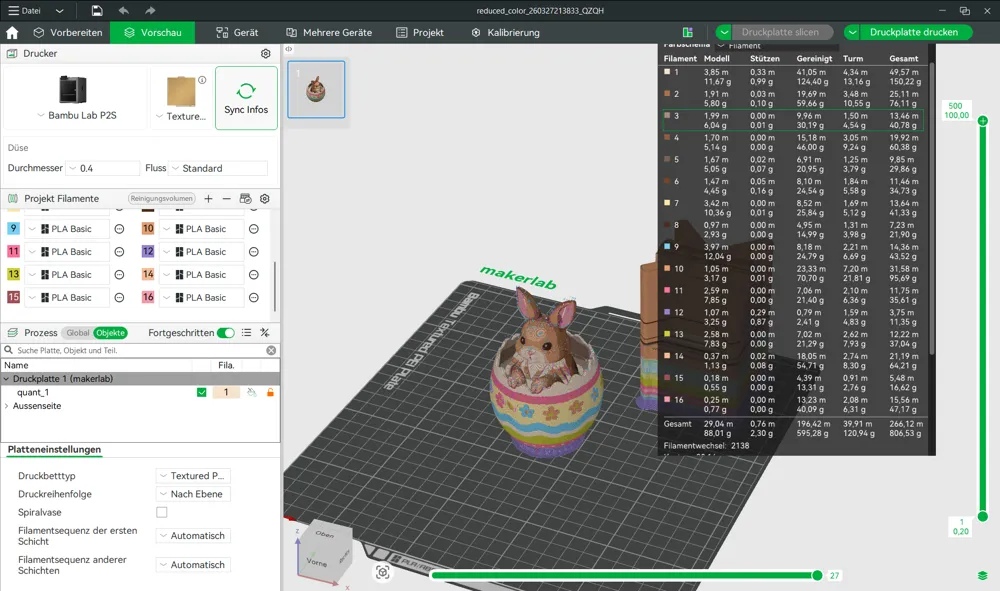Click the process settings list icon
Viewport: 1000px width, 591px height.
[x=246, y=333]
